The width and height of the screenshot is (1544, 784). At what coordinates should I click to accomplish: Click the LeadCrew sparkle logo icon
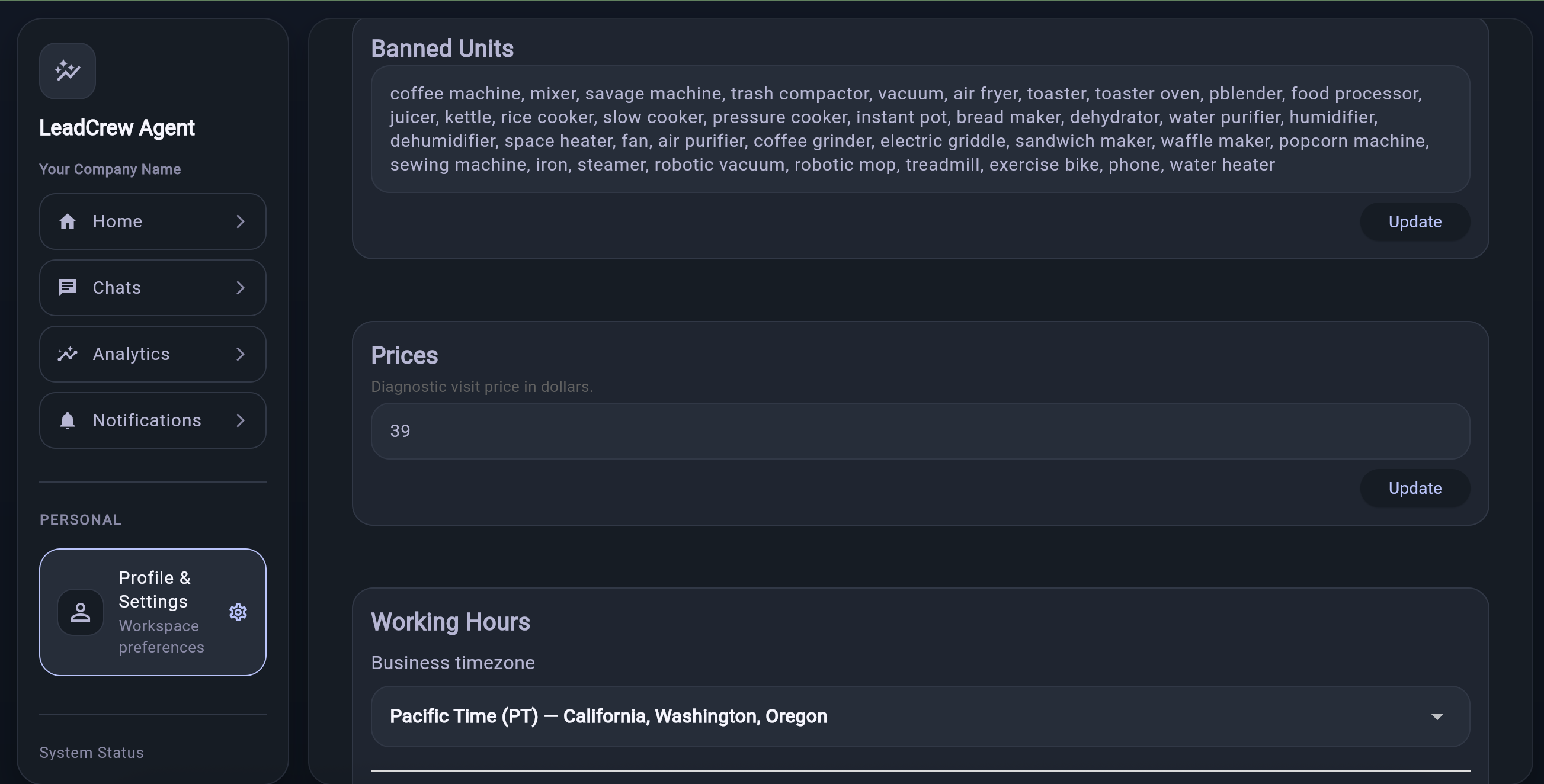tap(67, 70)
